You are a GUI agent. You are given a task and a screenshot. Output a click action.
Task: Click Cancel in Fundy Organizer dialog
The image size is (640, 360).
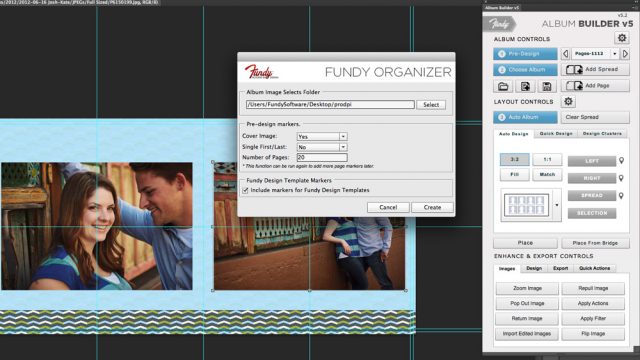[x=388, y=207]
